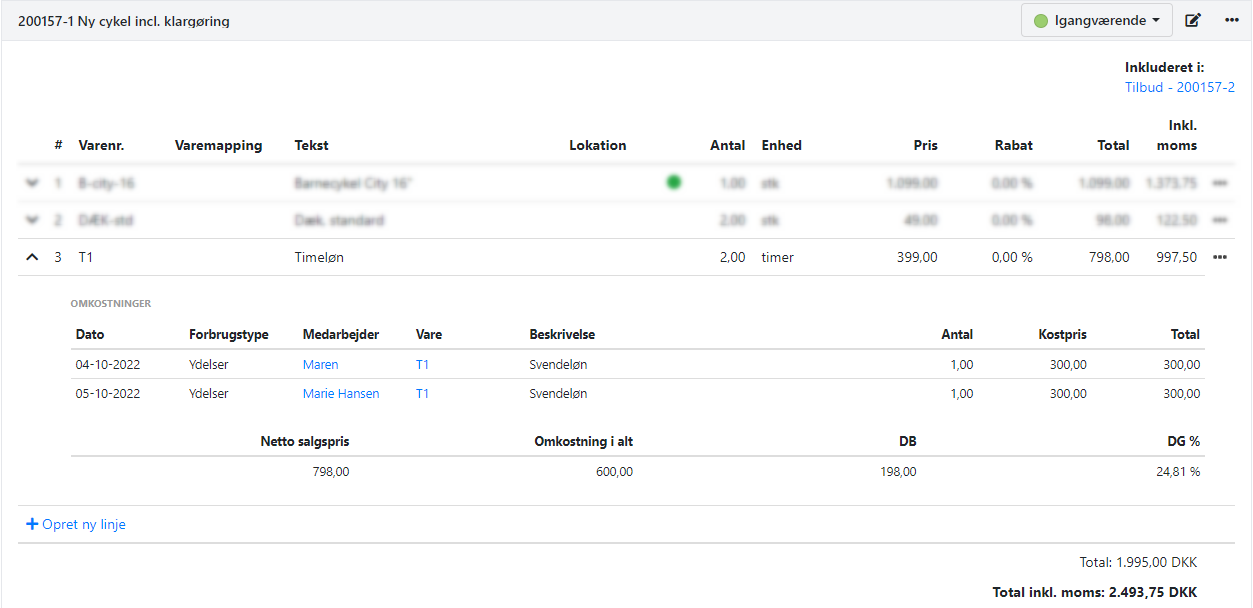1253x608 pixels.
Task: Expand row 2 DÆK-std details
Action: [32, 220]
